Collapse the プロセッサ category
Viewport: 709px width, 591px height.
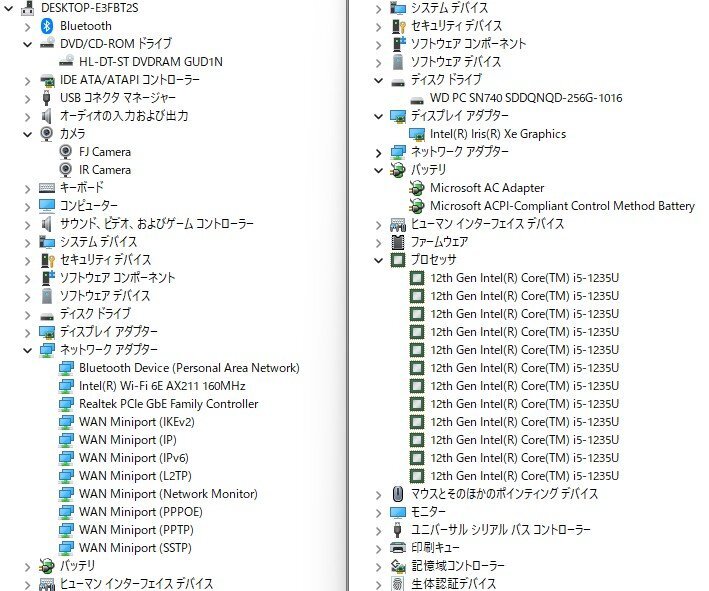[x=378, y=260]
